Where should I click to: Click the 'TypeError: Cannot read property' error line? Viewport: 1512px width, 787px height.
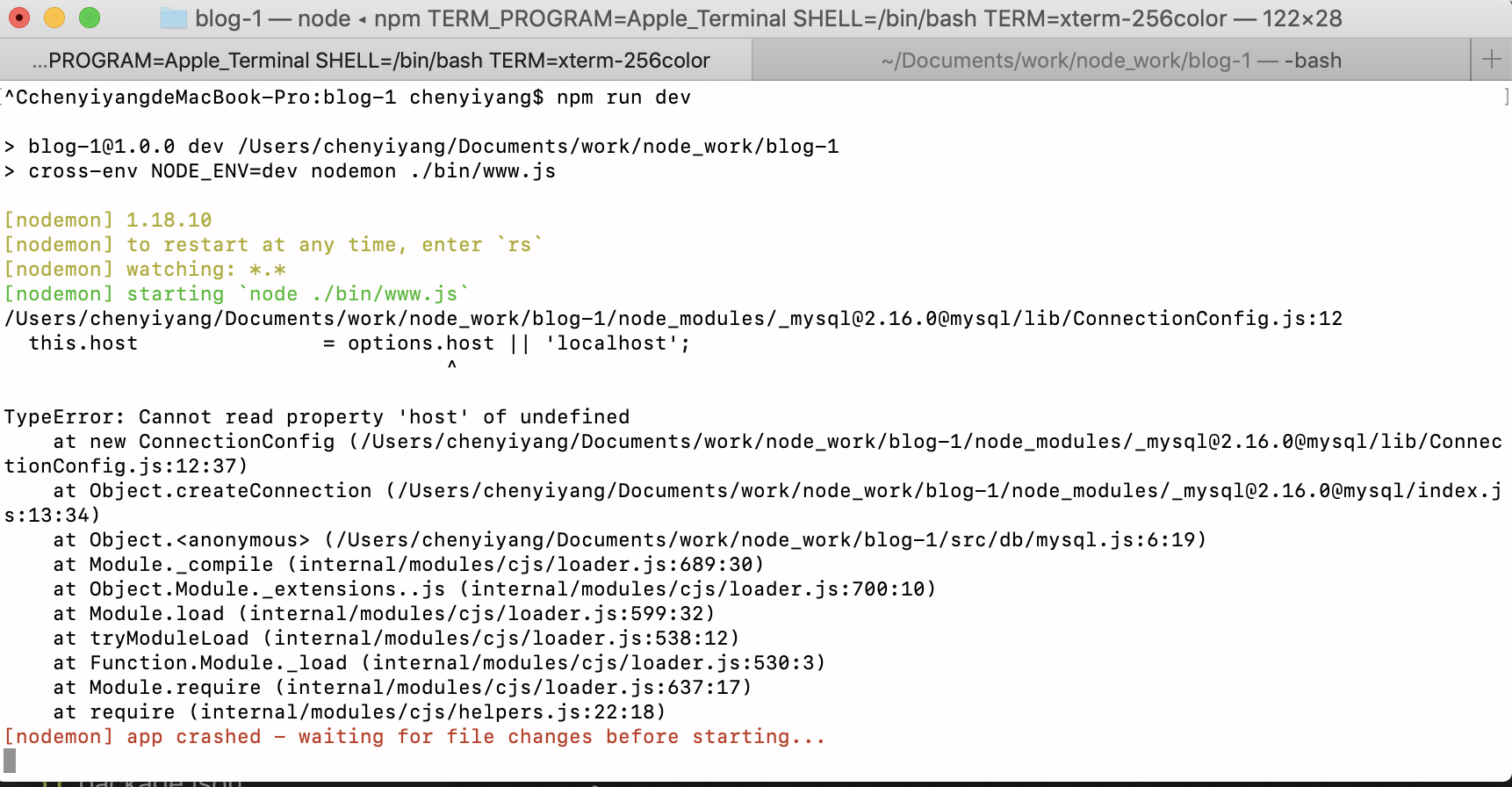[317, 417]
